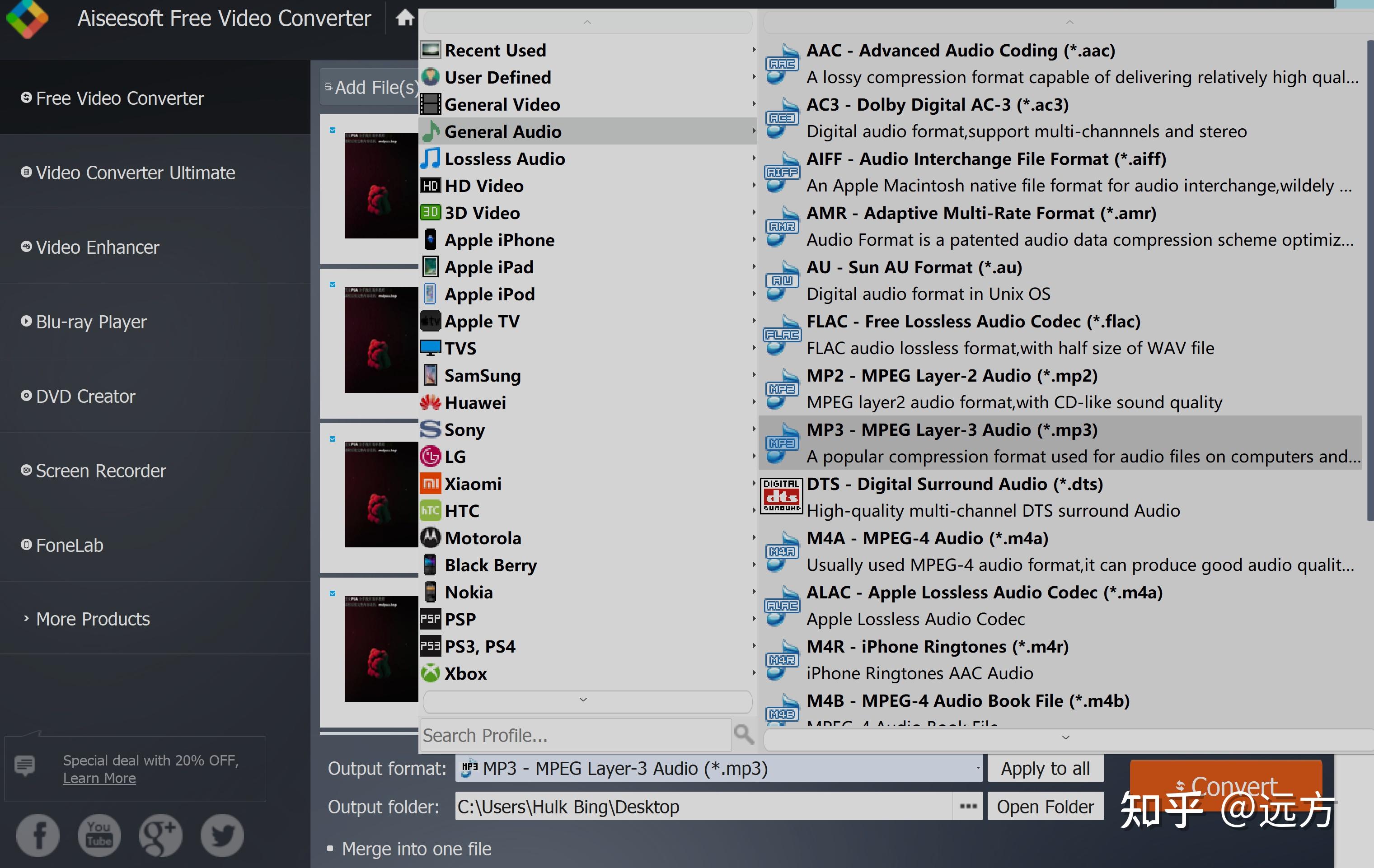The width and height of the screenshot is (1374, 868).
Task: Click the Home icon in title bar
Action: pyautogui.click(x=404, y=18)
